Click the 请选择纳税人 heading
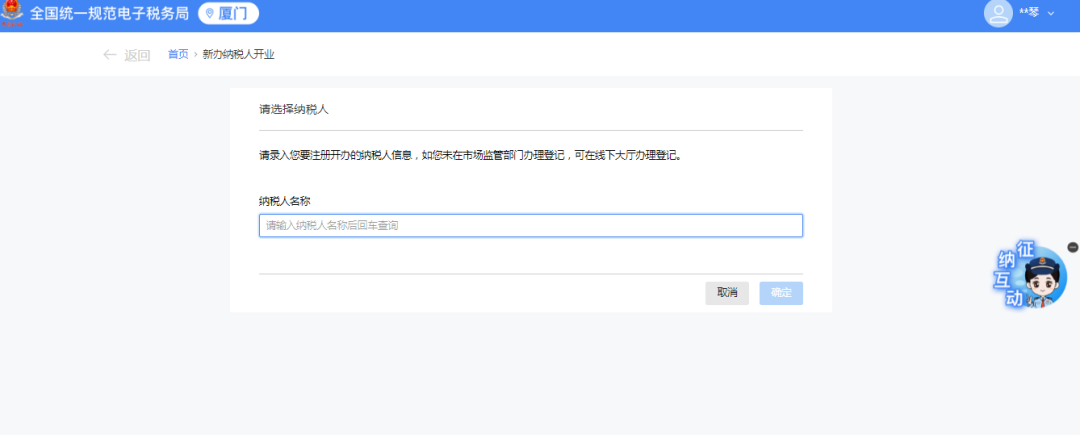Image resolution: width=1080 pixels, height=435 pixels. [x=293, y=109]
